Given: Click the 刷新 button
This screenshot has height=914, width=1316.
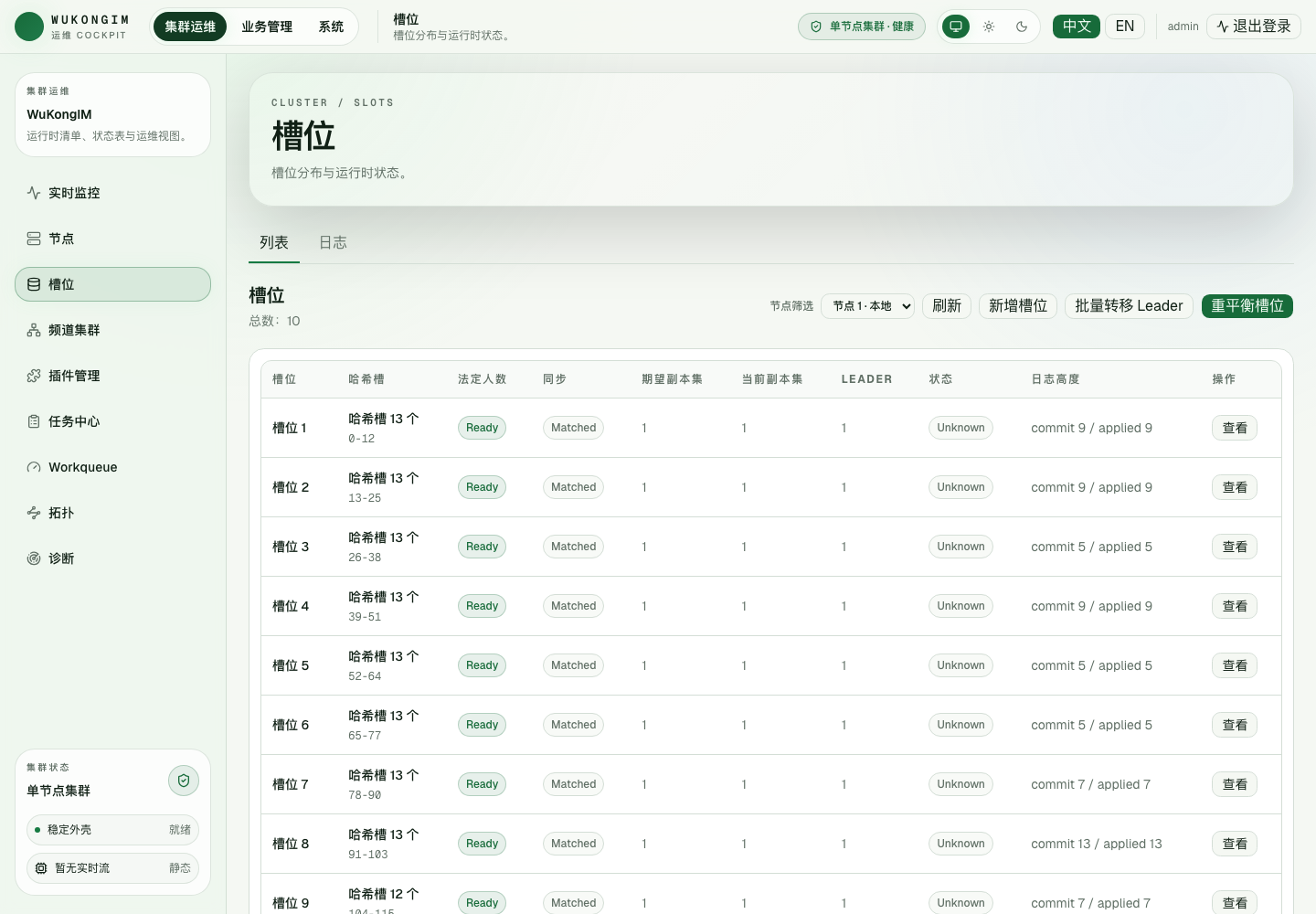Looking at the screenshot, I should click(x=947, y=306).
